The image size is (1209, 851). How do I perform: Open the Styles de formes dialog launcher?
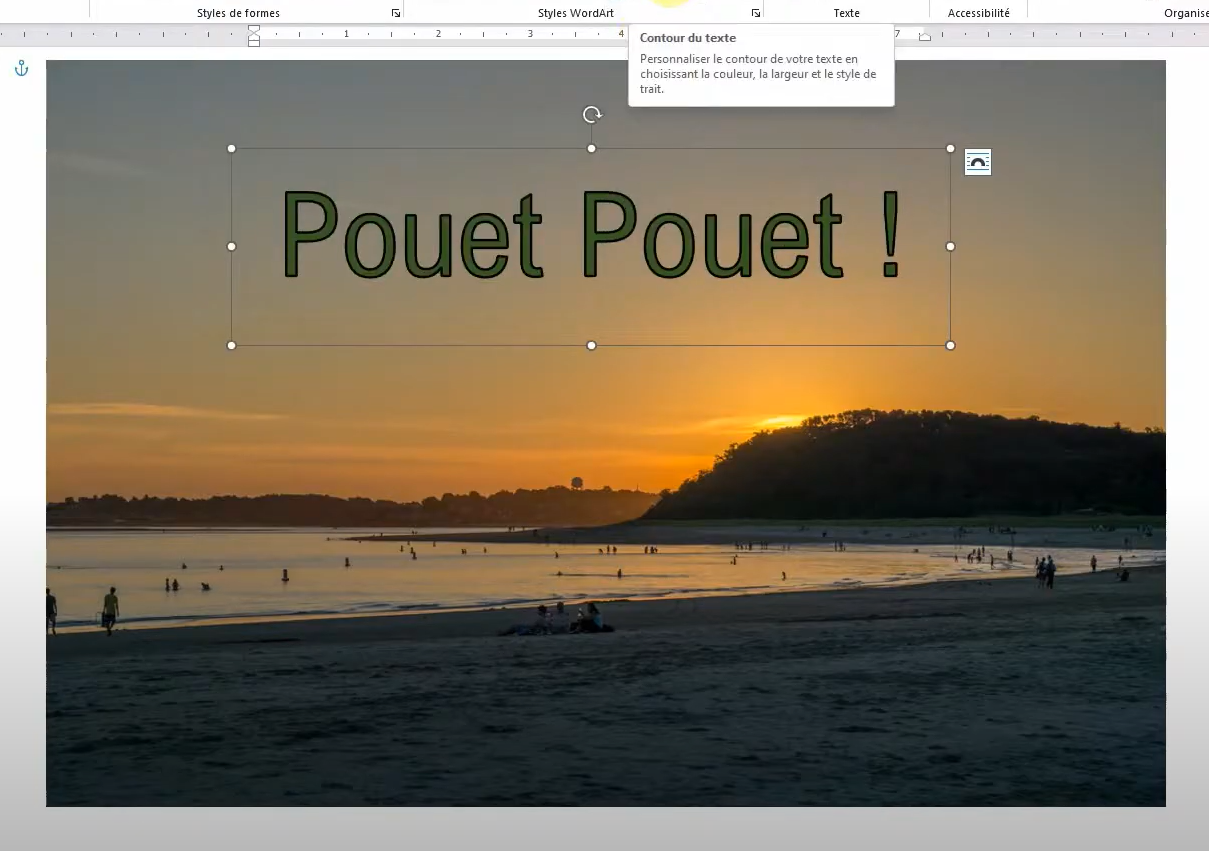pos(396,13)
